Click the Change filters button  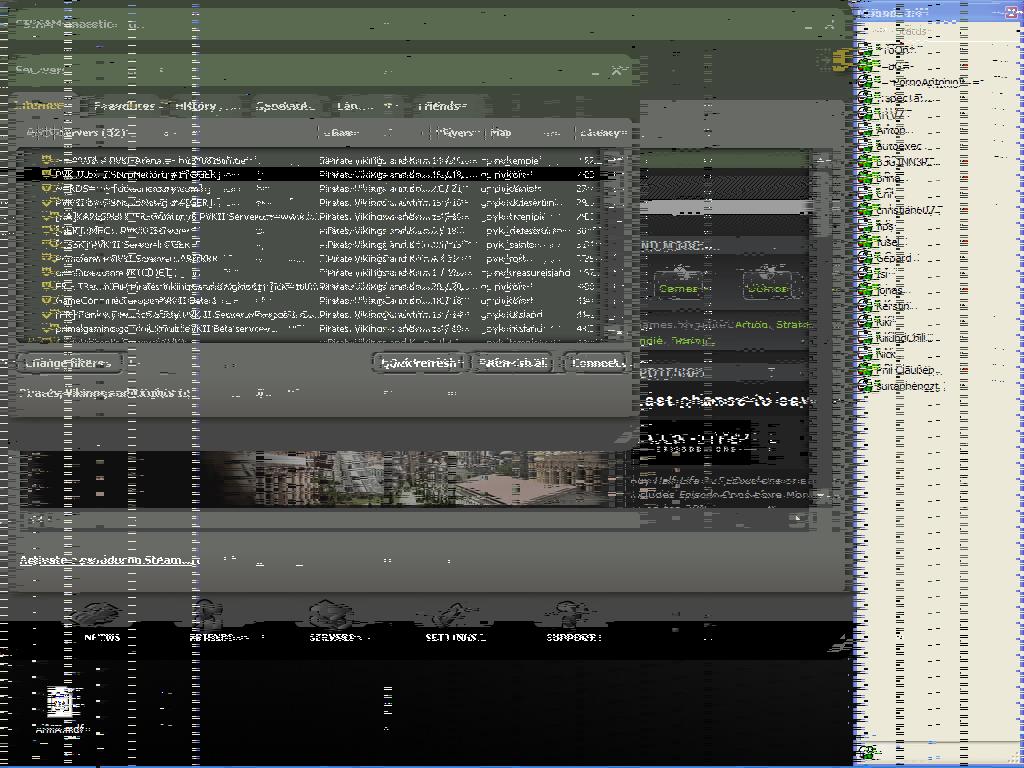click(x=68, y=363)
